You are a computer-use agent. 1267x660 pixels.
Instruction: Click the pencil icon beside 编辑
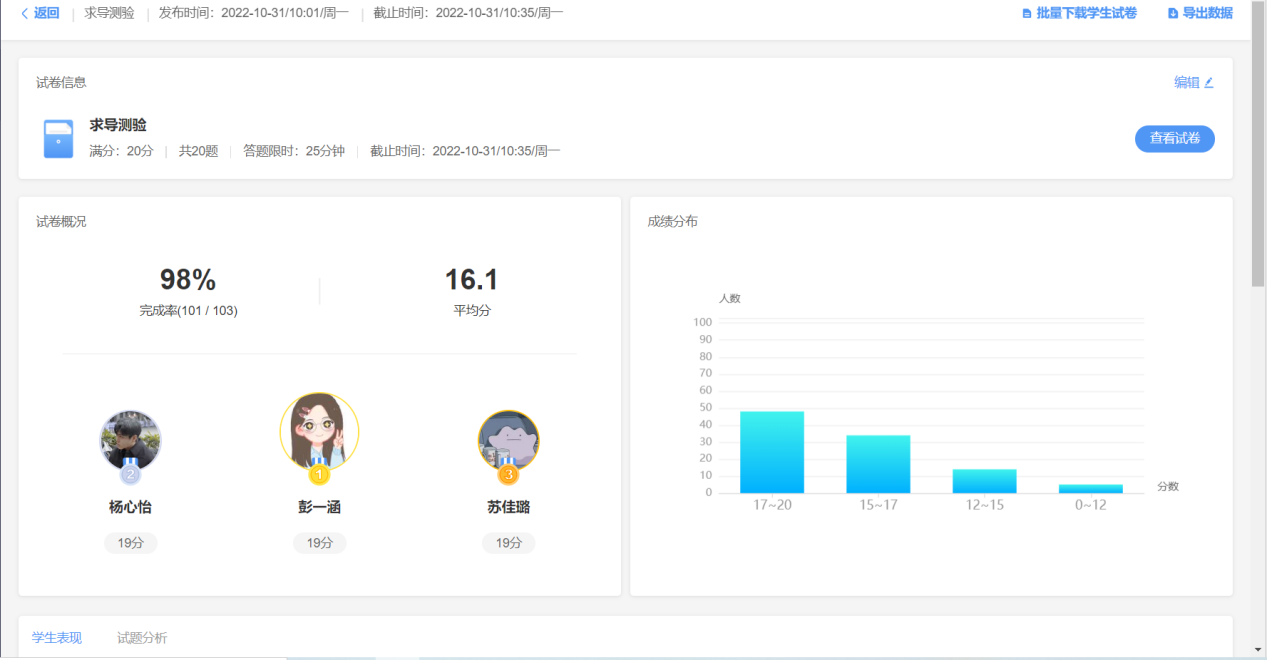(1209, 83)
